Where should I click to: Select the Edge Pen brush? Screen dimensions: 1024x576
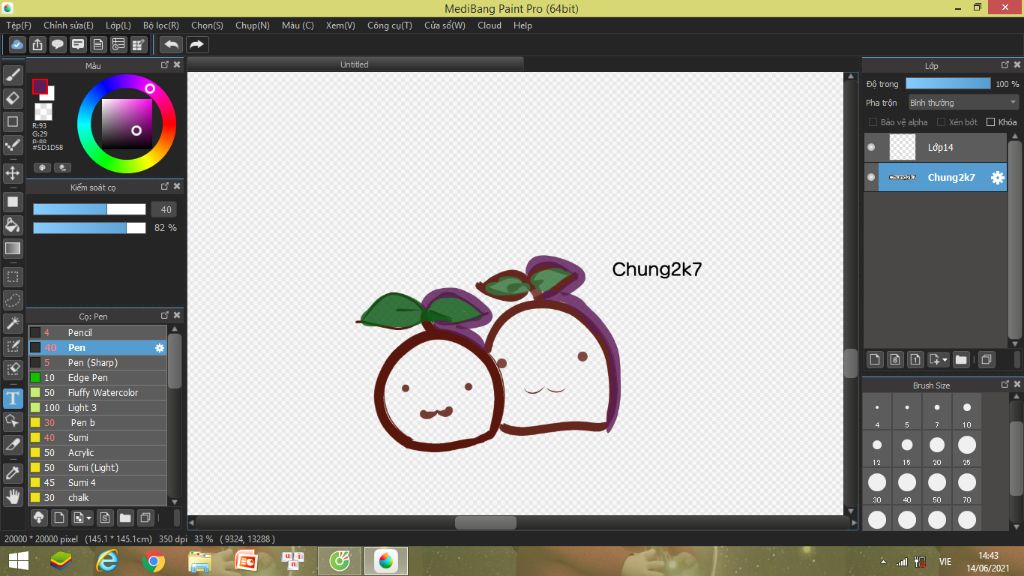coord(97,377)
